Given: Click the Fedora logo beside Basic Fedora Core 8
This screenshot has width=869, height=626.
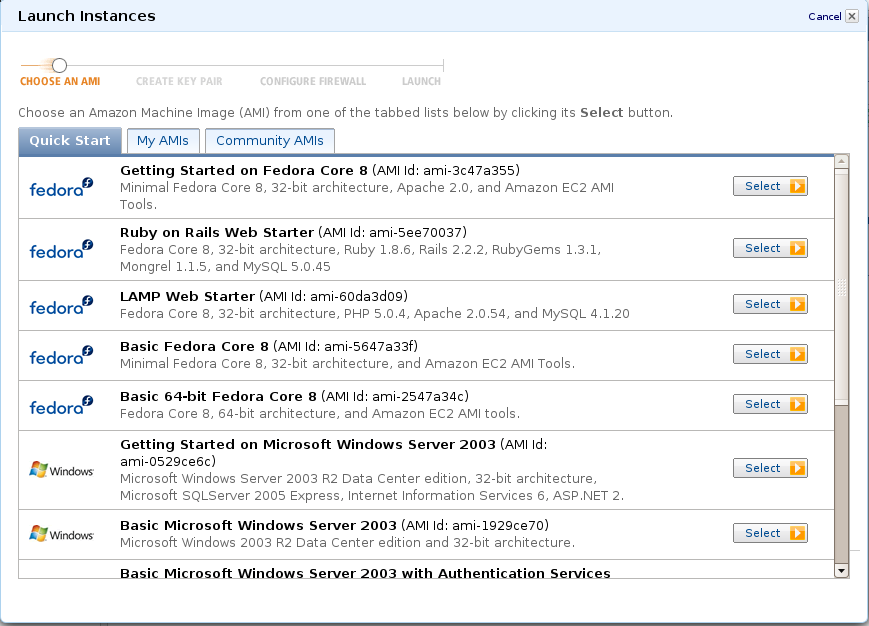Looking at the screenshot, I should (x=61, y=356).
